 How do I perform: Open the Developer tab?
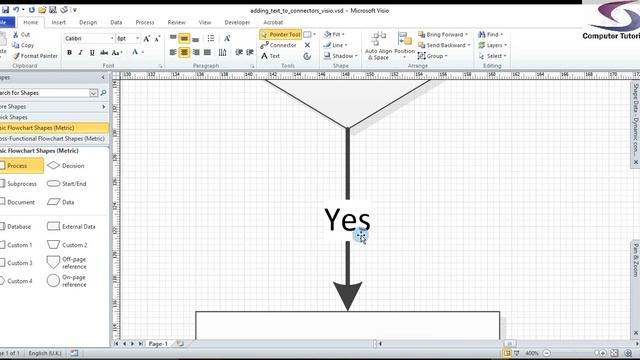[237, 22]
